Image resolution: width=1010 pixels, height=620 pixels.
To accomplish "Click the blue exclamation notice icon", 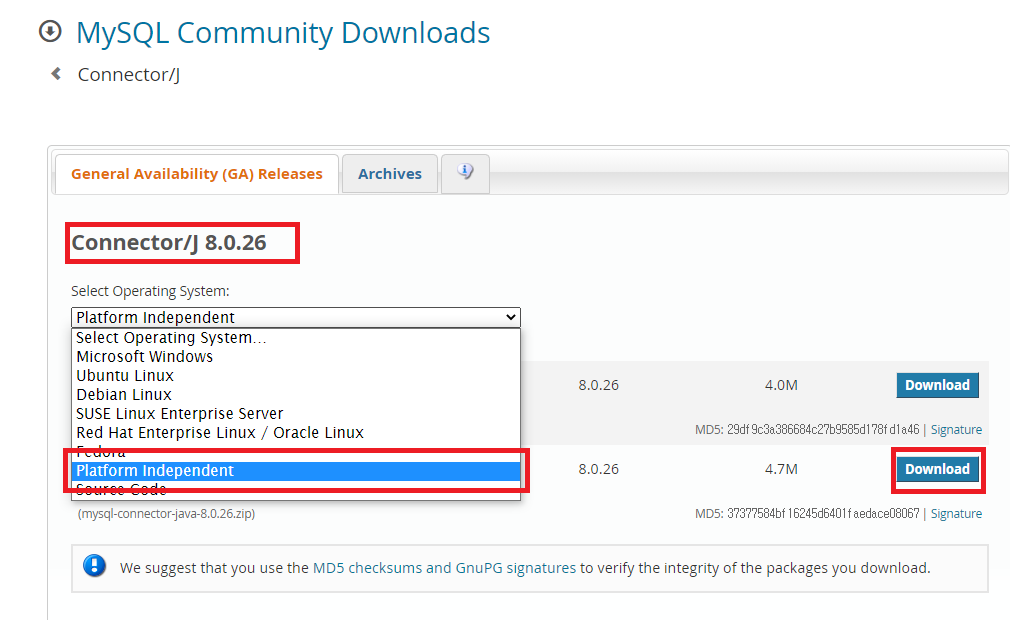I will [x=95, y=566].
